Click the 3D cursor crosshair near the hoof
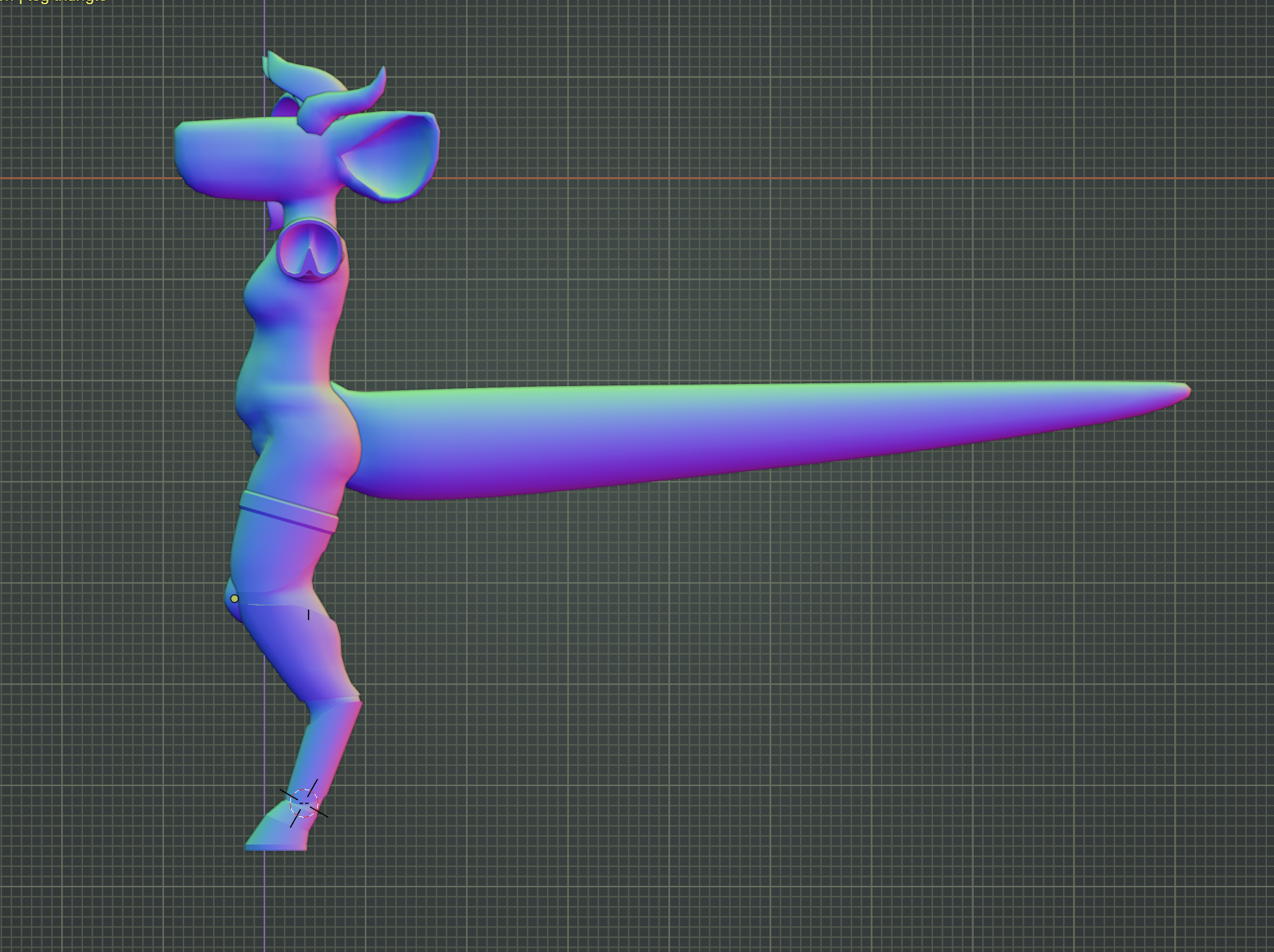The width and height of the screenshot is (1274, 952). pos(304,802)
